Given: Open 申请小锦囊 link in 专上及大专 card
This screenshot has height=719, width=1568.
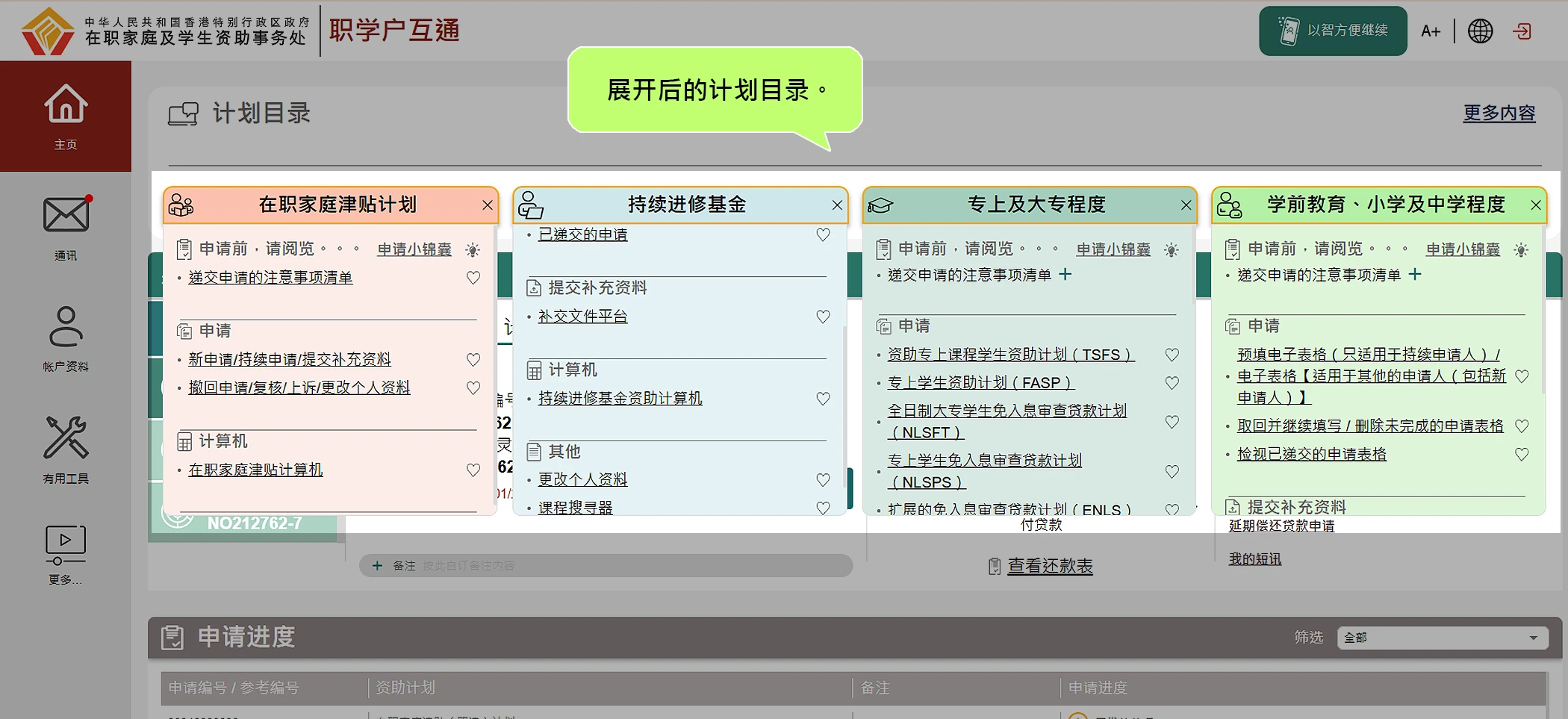Looking at the screenshot, I should pyautogui.click(x=1113, y=249).
